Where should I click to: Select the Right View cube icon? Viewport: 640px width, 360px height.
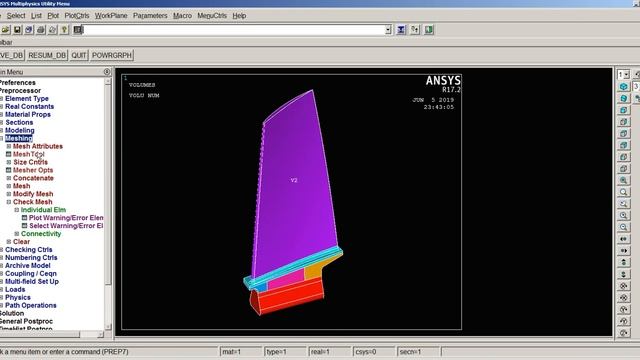click(x=623, y=122)
